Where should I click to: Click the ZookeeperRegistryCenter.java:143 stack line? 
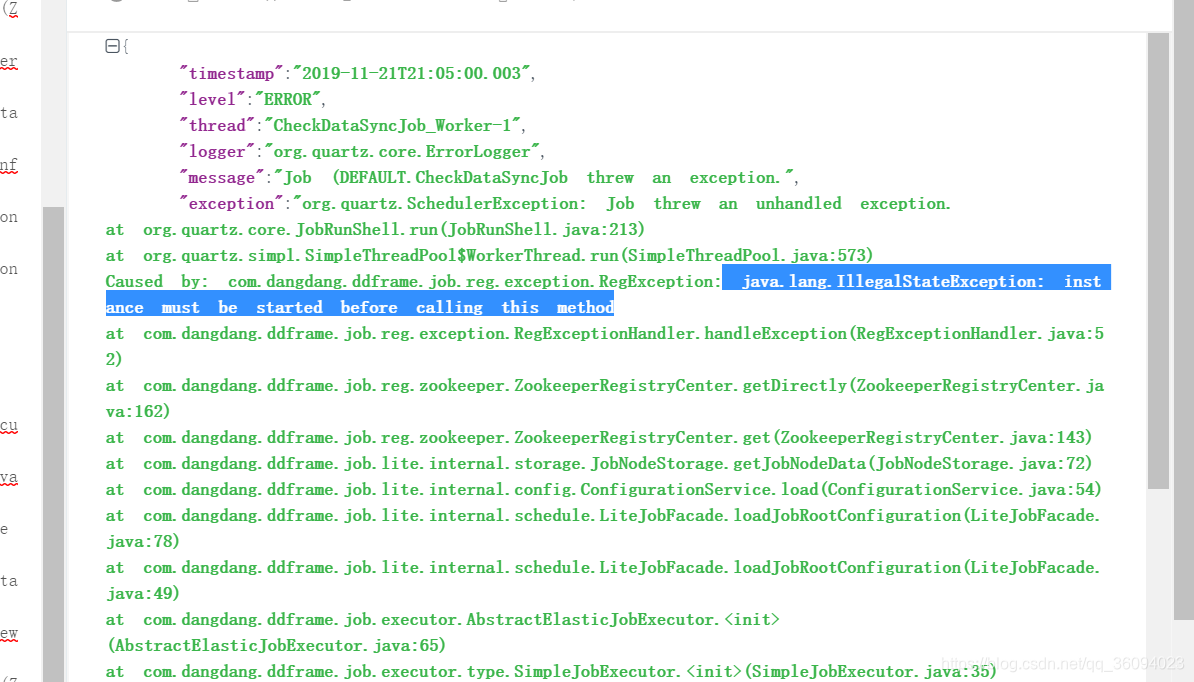click(599, 437)
